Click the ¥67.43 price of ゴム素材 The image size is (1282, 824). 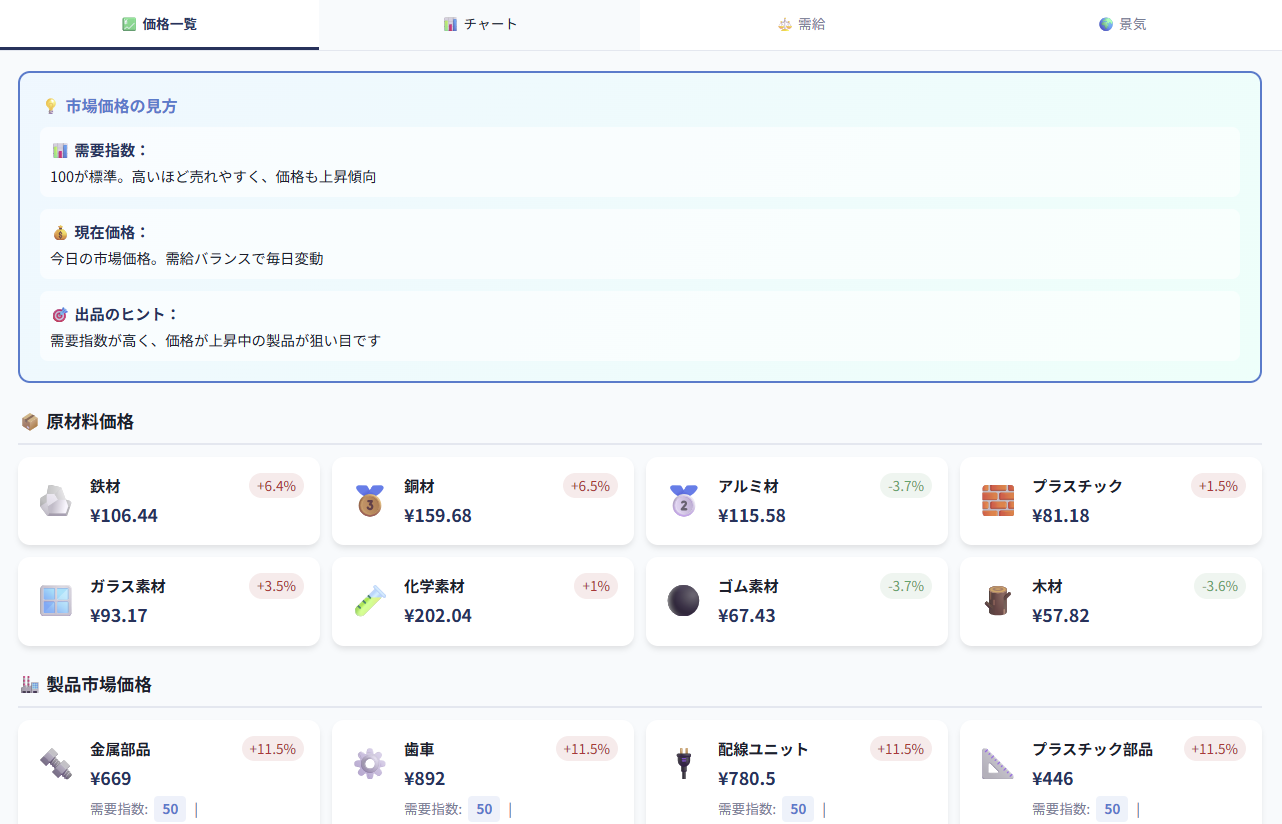click(x=747, y=616)
